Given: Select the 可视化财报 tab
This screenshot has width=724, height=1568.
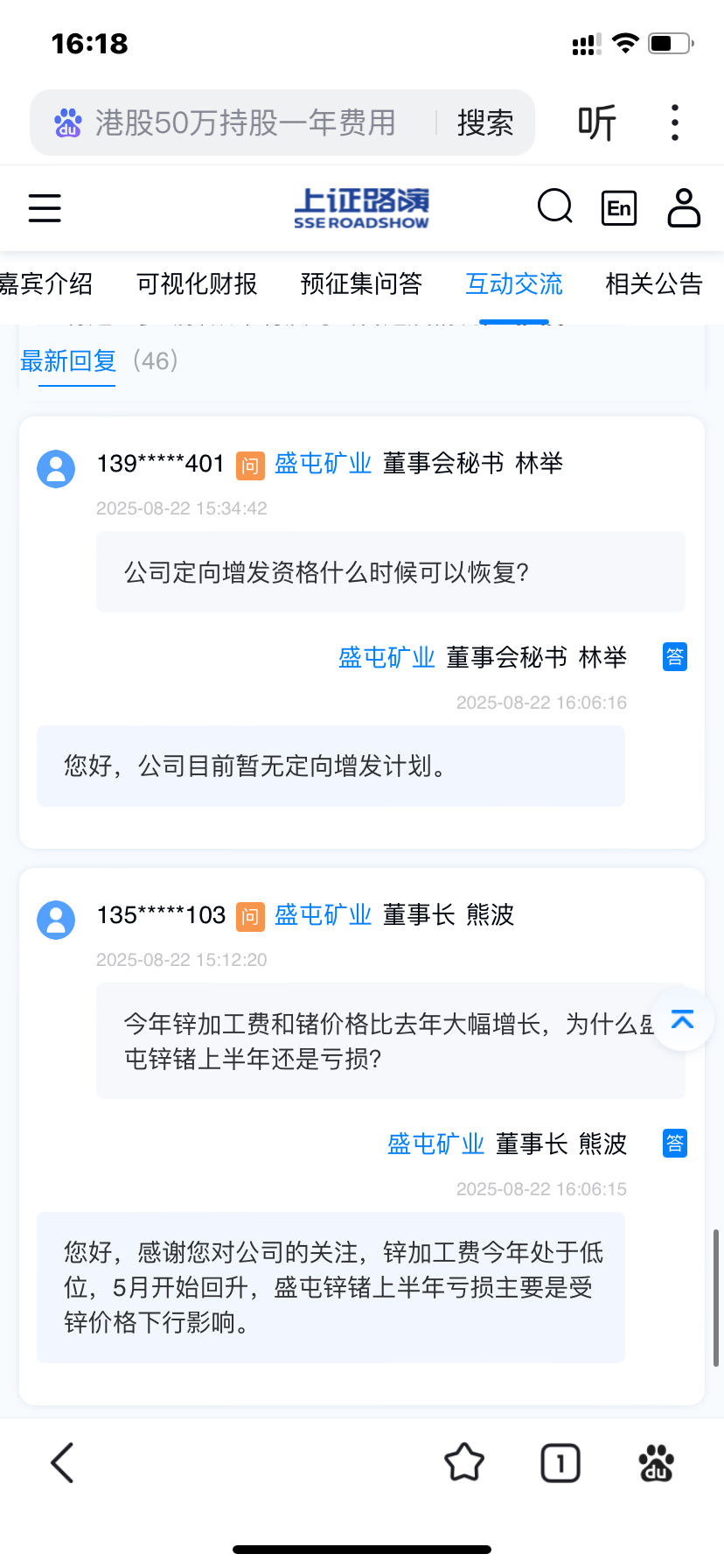Looking at the screenshot, I should 197,283.
